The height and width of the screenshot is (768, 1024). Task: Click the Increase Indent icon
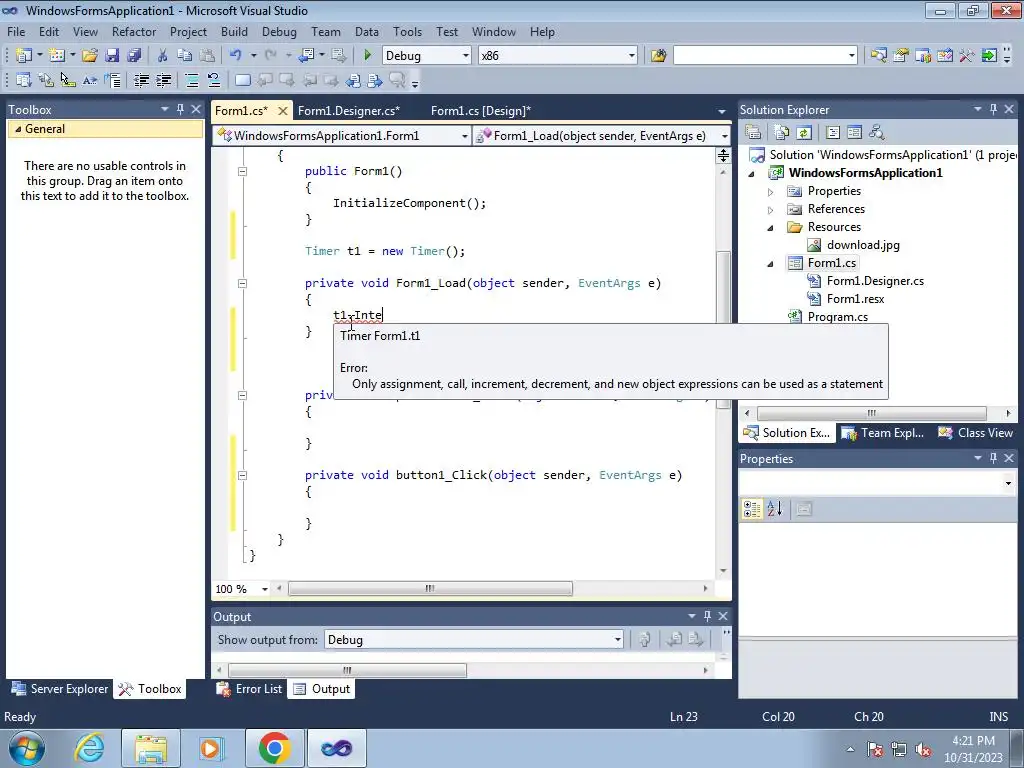tap(163, 80)
